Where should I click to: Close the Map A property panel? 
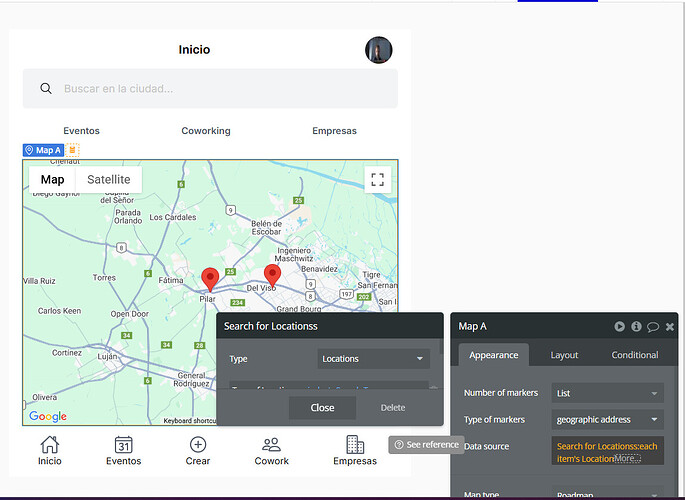pos(670,327)
